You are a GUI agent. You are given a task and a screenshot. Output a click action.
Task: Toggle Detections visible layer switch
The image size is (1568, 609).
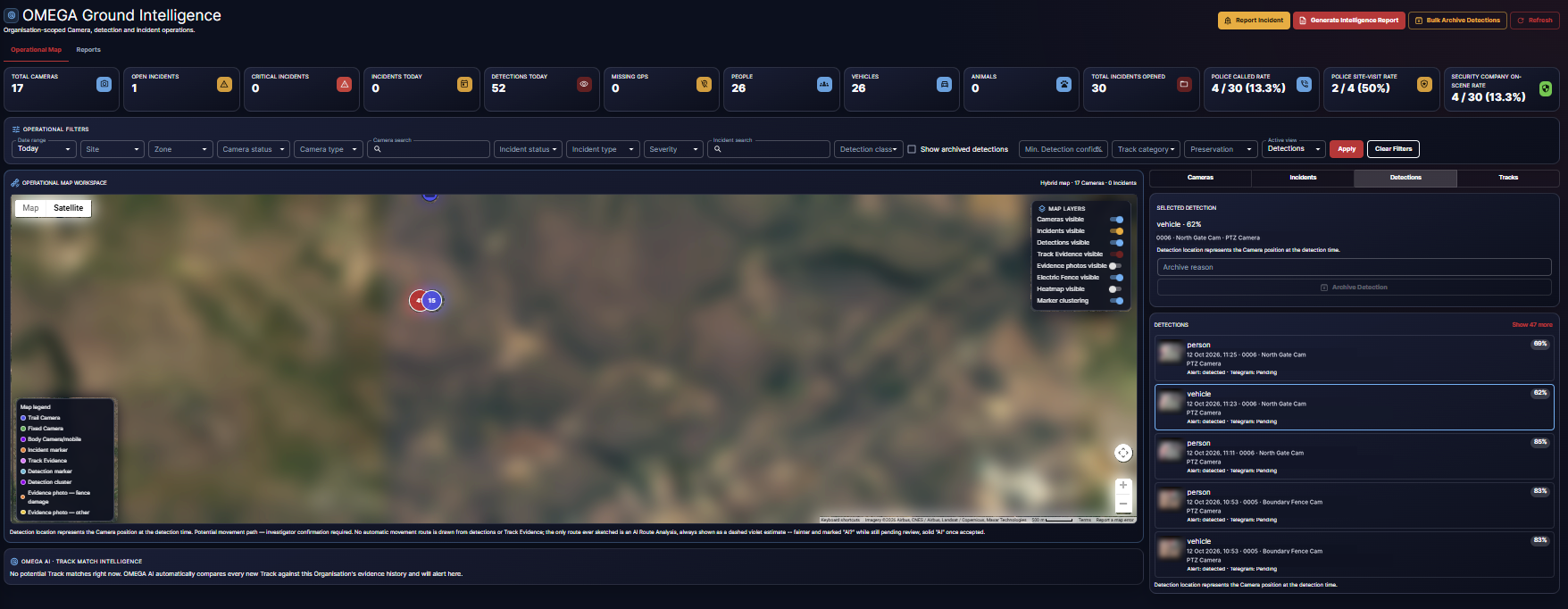pos(1116,243)
